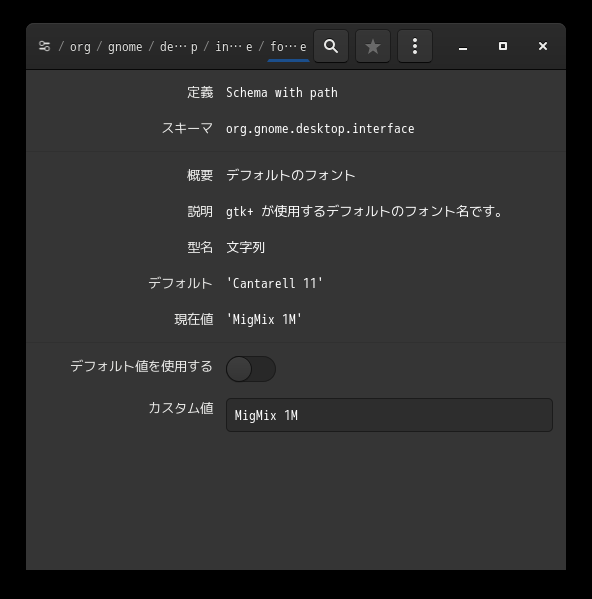592x599 pixels.
Task: Navigate to the gnome path segment
Action: click(x=125, y=47)
